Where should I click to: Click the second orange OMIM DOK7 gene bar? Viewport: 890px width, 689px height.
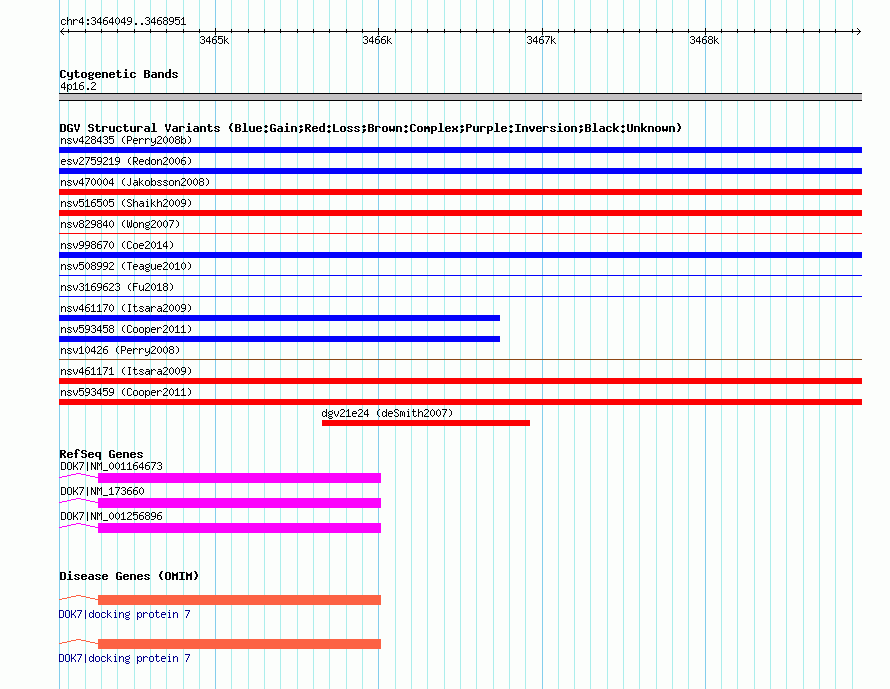pos(239,644)
